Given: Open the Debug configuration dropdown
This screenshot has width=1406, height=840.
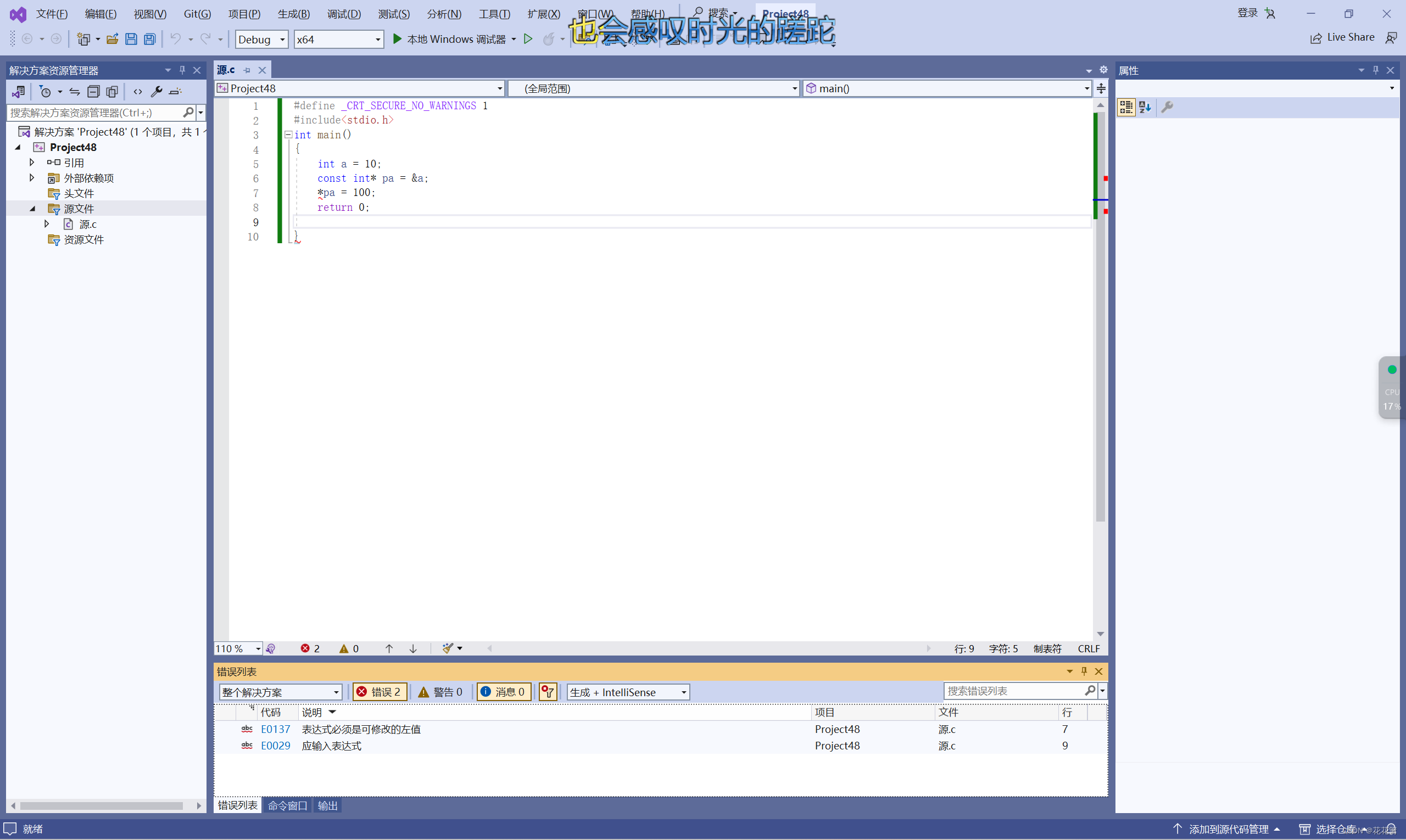Looking at the screenshot, I should (x=261, y=39).
